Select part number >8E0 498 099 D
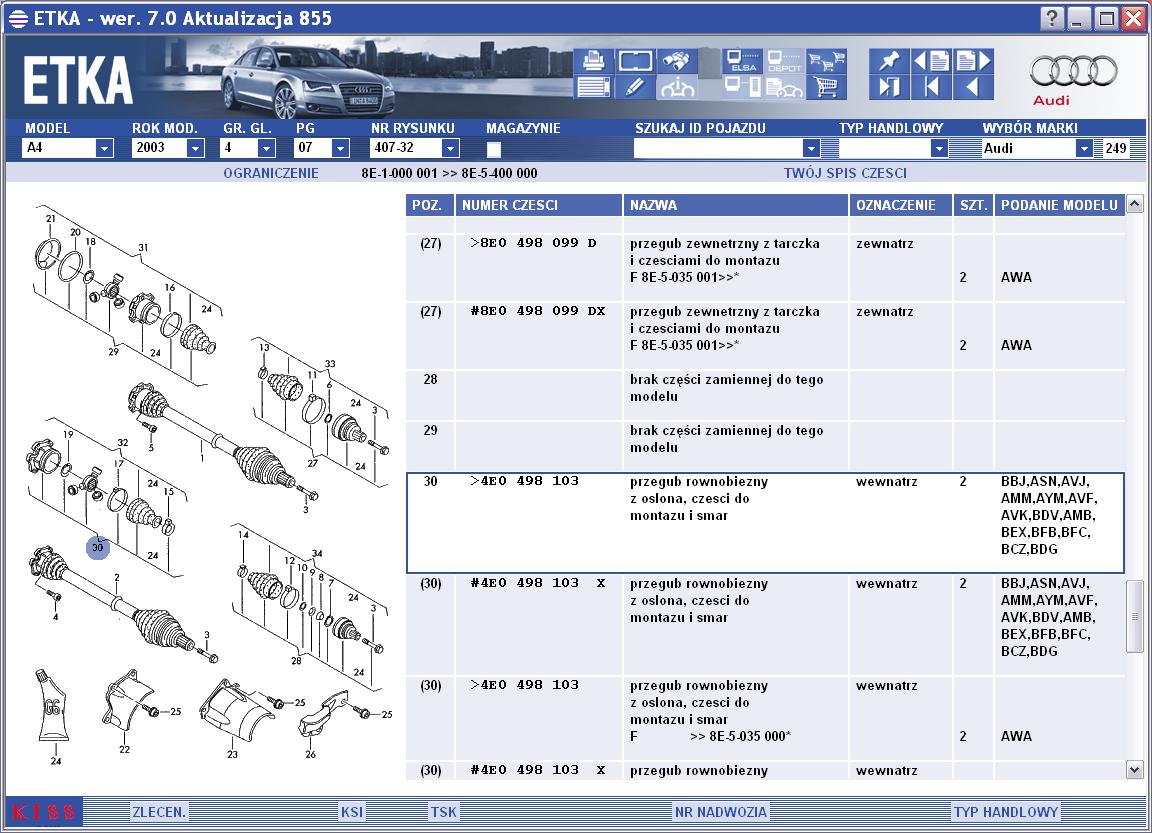The width and height of the screenshot is (1152, 833). (x=533, y=243)
